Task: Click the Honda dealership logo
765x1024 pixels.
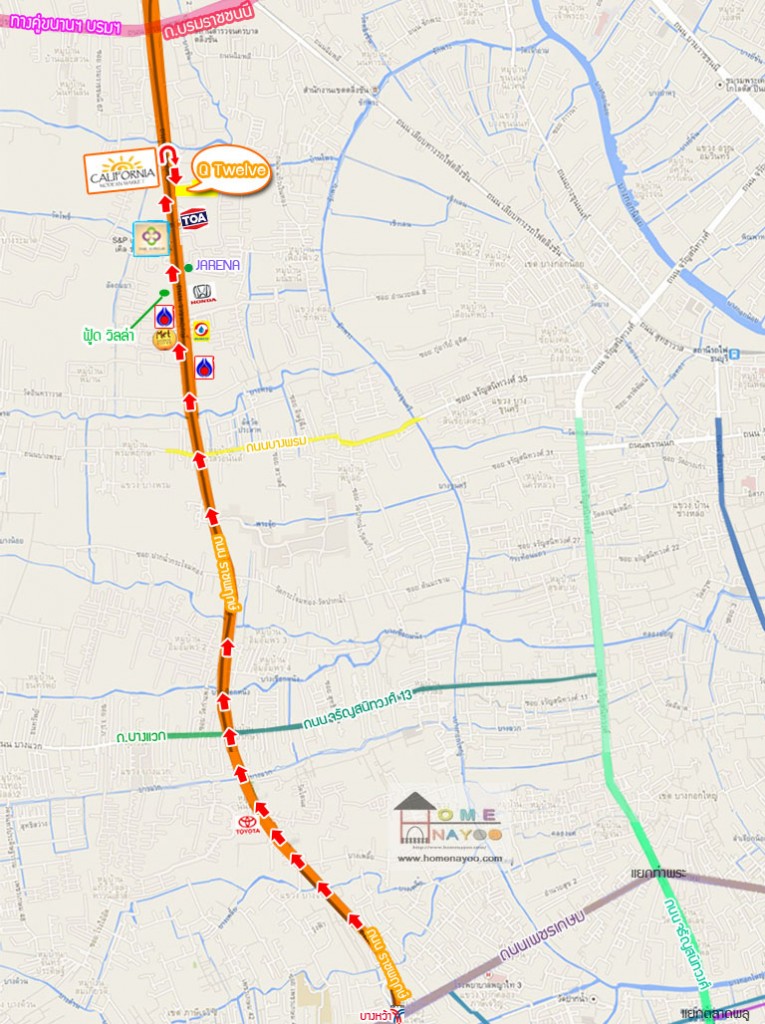Action: click(203, 295)
